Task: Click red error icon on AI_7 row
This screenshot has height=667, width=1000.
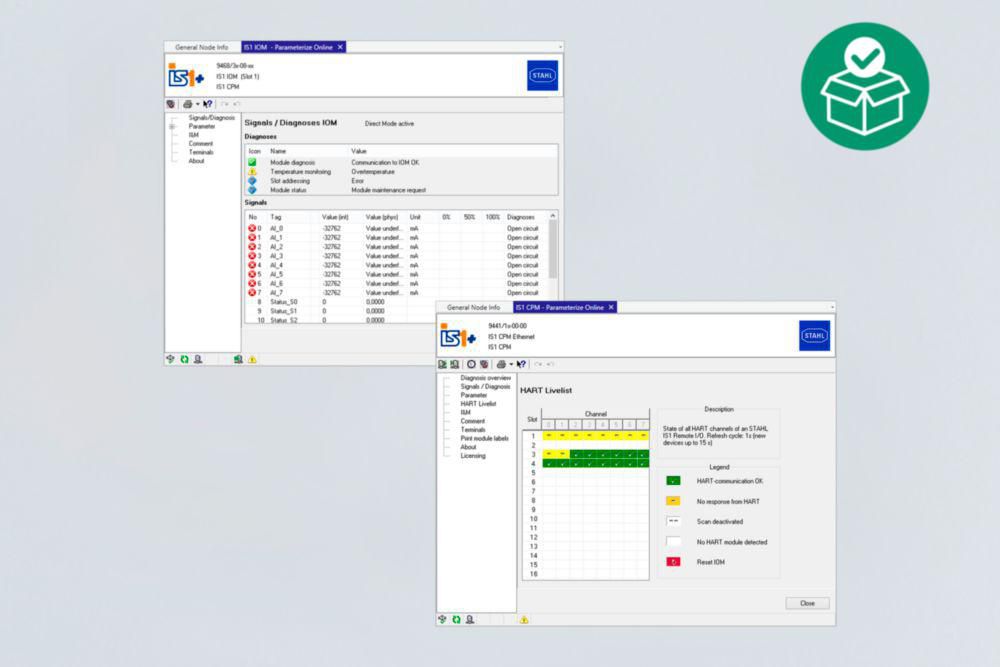Action: tap(252, 293)
